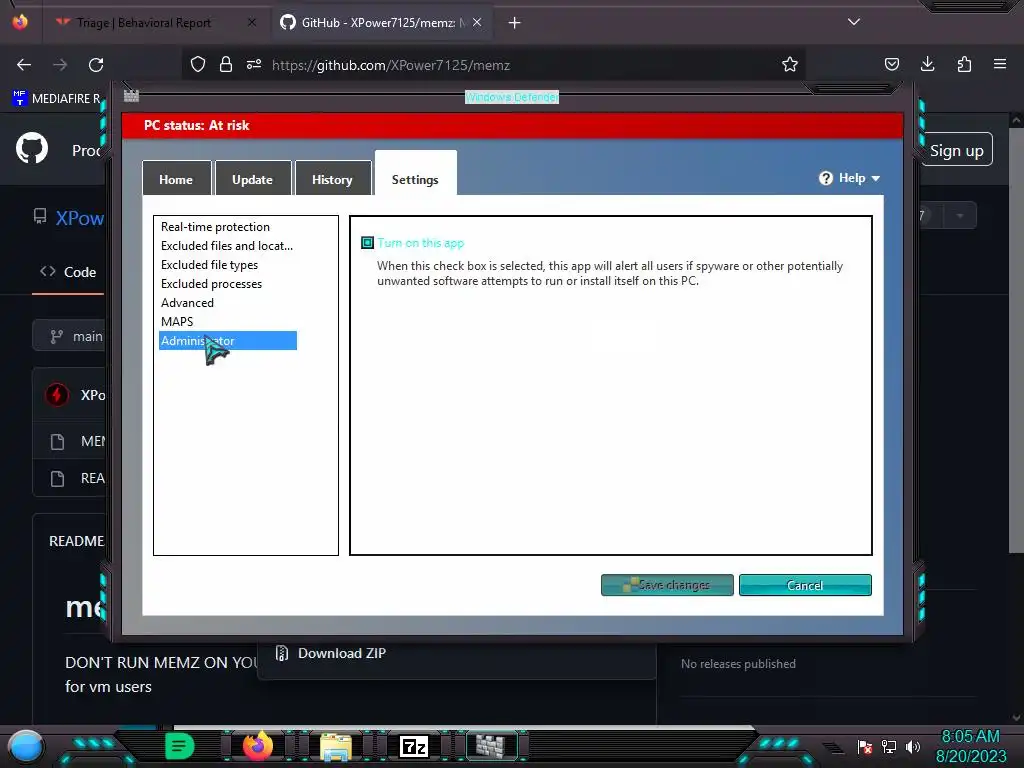Open the Save to Pocket icon
This screenshot has width=1024, height=768.
click(891, 64)
